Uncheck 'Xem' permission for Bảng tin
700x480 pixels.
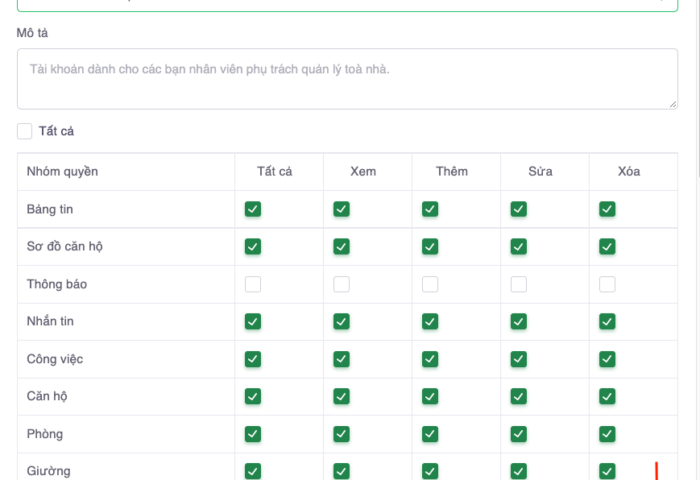pos(341,209)
